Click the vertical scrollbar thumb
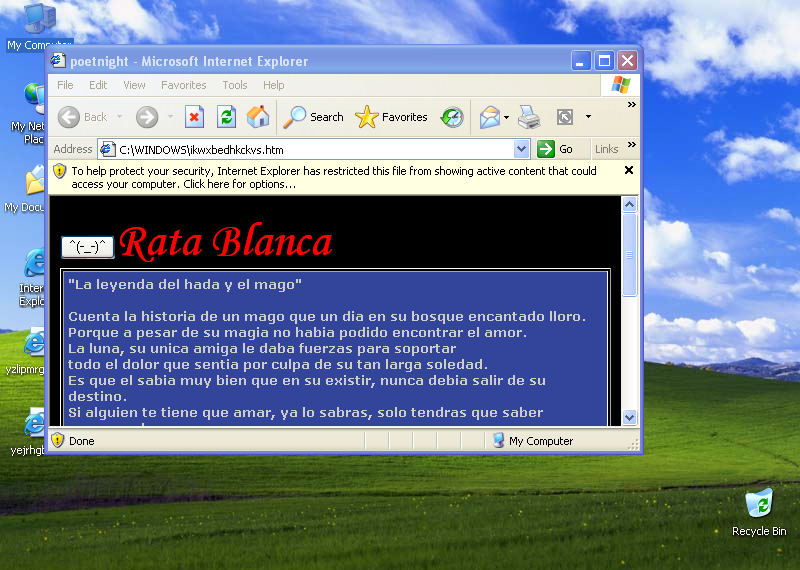The height and width of the screenshot is (570, 800). 630,254
